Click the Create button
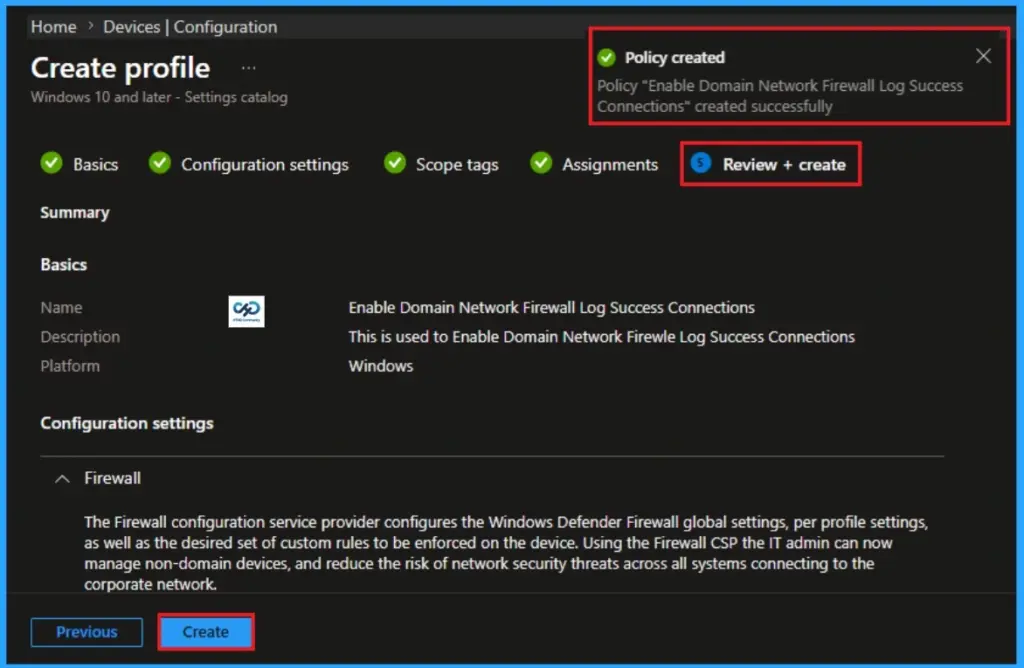Image resolution: width=1024 pixels, height=668 pixels. pos(205,632)
